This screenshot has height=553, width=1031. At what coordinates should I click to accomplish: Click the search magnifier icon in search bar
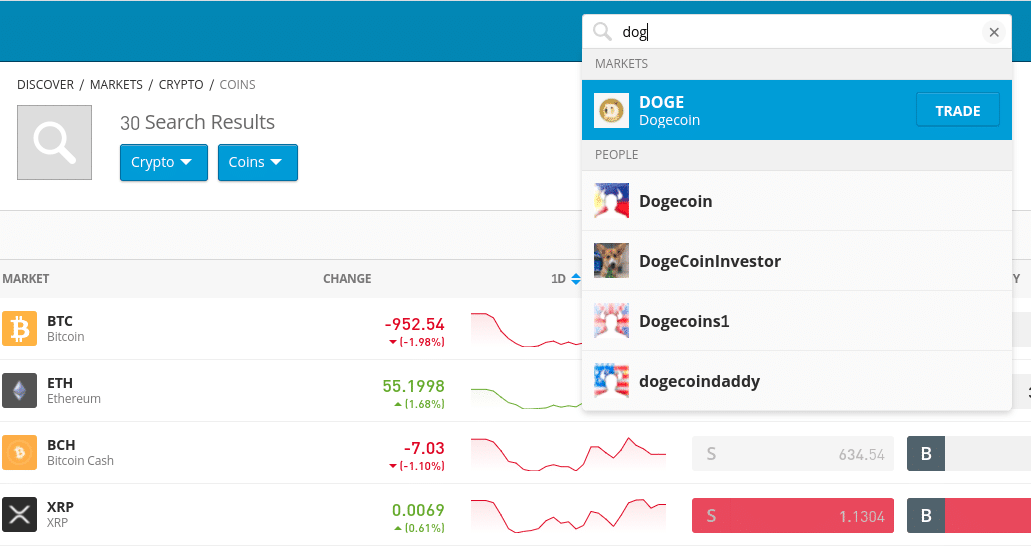click(x=602, y=32)
